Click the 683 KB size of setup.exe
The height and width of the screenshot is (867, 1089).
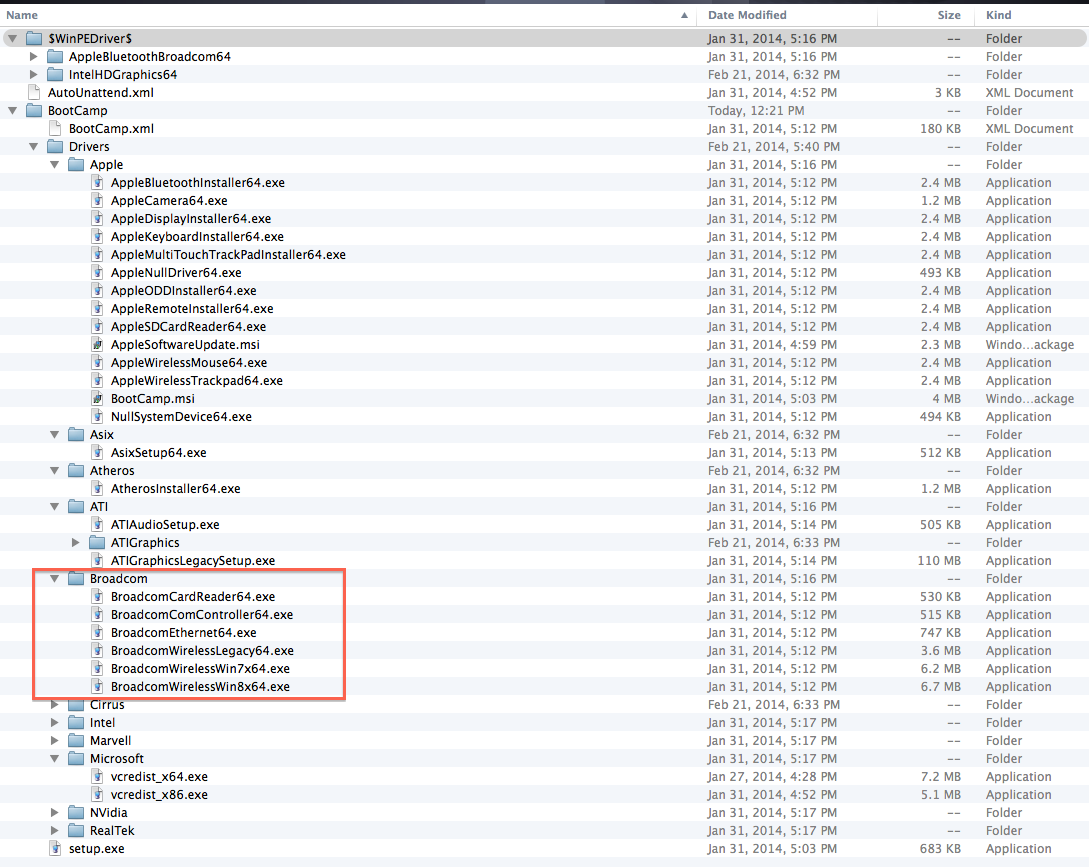940,848
